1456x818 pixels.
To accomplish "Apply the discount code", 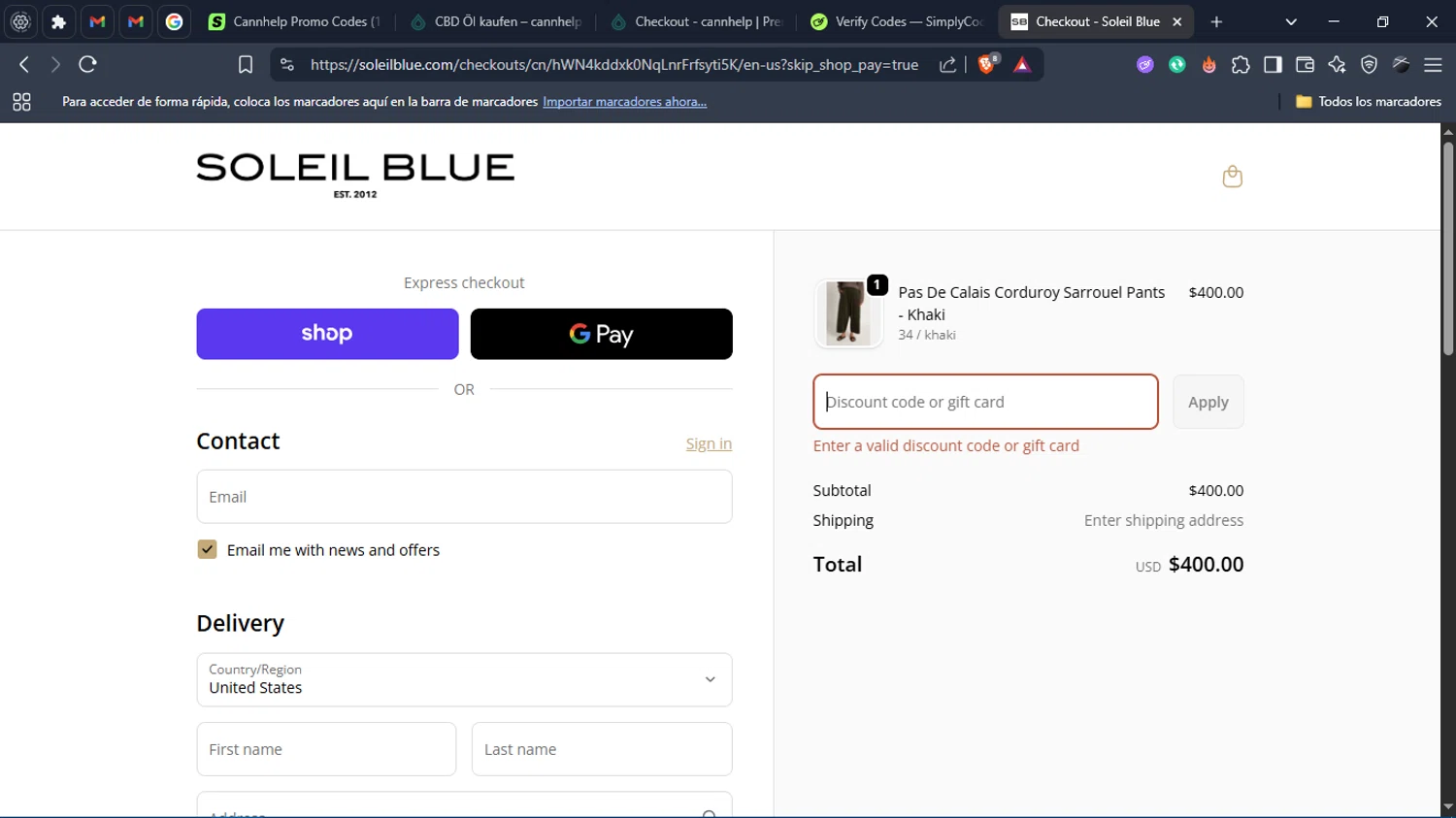I will pos(1208,402).
